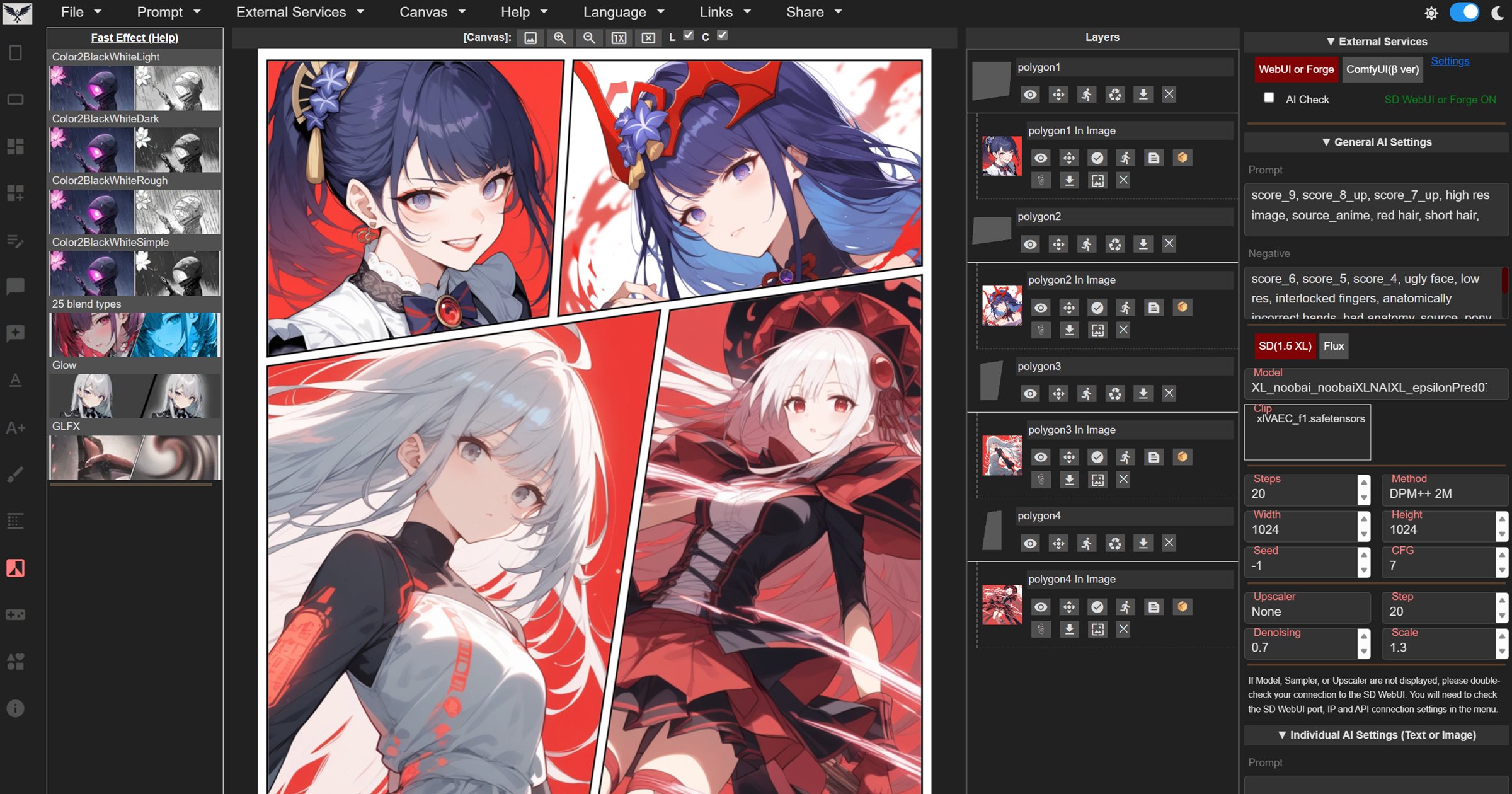Image resolution: width=1512 pixels, height=794 pixels.
Task: Select the zoom-in icon in the Canvas toolbar
Action: click(x=558, y=38)
